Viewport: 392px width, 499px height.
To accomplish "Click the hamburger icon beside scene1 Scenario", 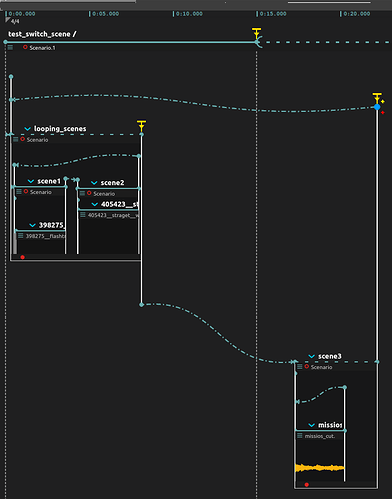I will coord(19,192).
